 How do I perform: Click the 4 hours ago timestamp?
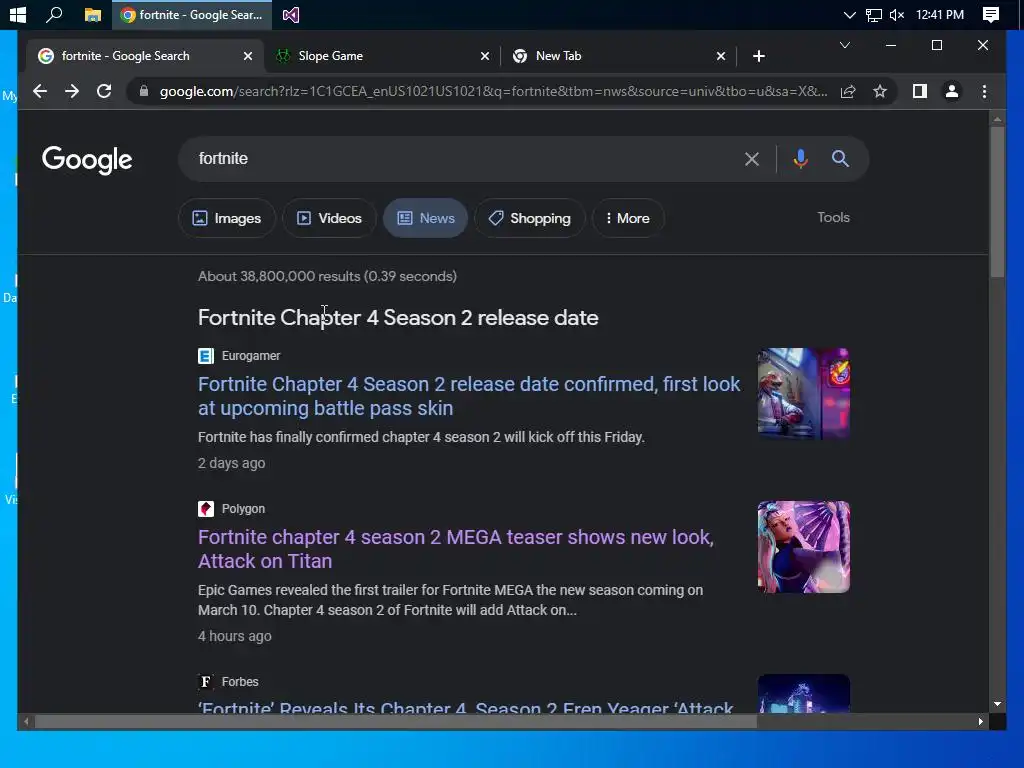[x=234, y=636]
